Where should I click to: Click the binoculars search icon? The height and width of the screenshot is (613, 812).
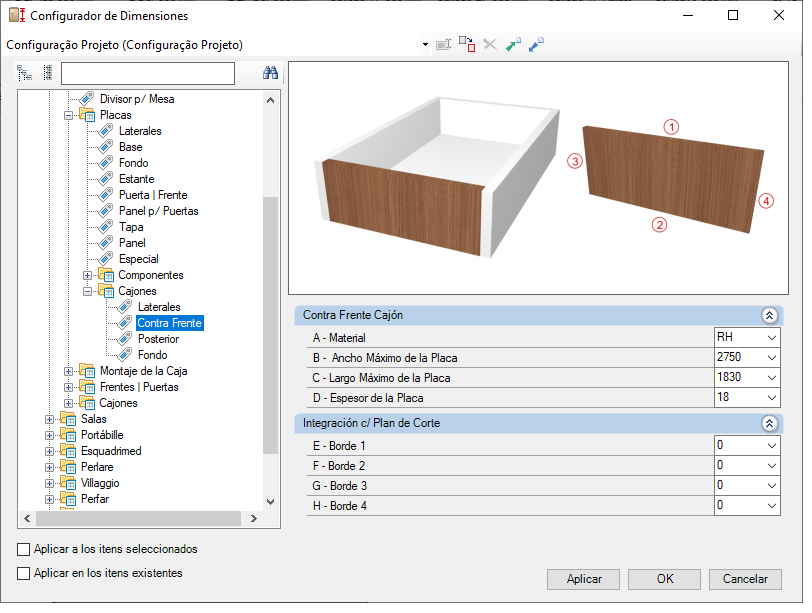[x=270, y=72]
